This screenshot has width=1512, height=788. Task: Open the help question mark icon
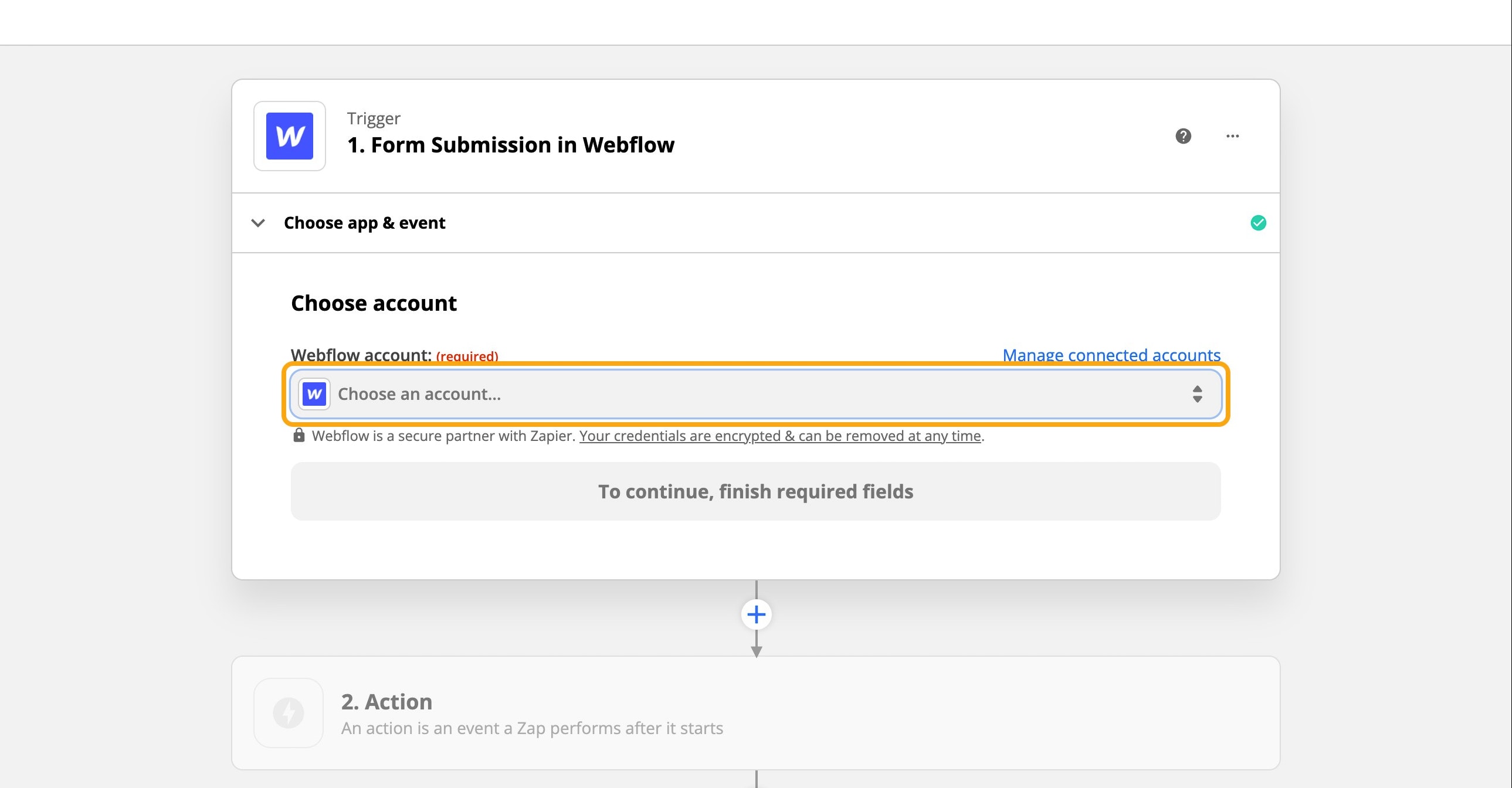(1183, 136)
